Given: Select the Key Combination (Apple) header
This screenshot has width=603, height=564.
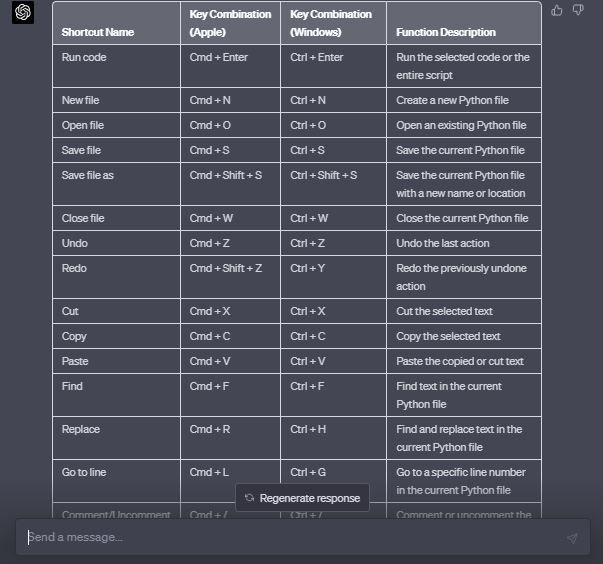Looking at the screenshot, I should pyautogui.click(x=230, y=23).
